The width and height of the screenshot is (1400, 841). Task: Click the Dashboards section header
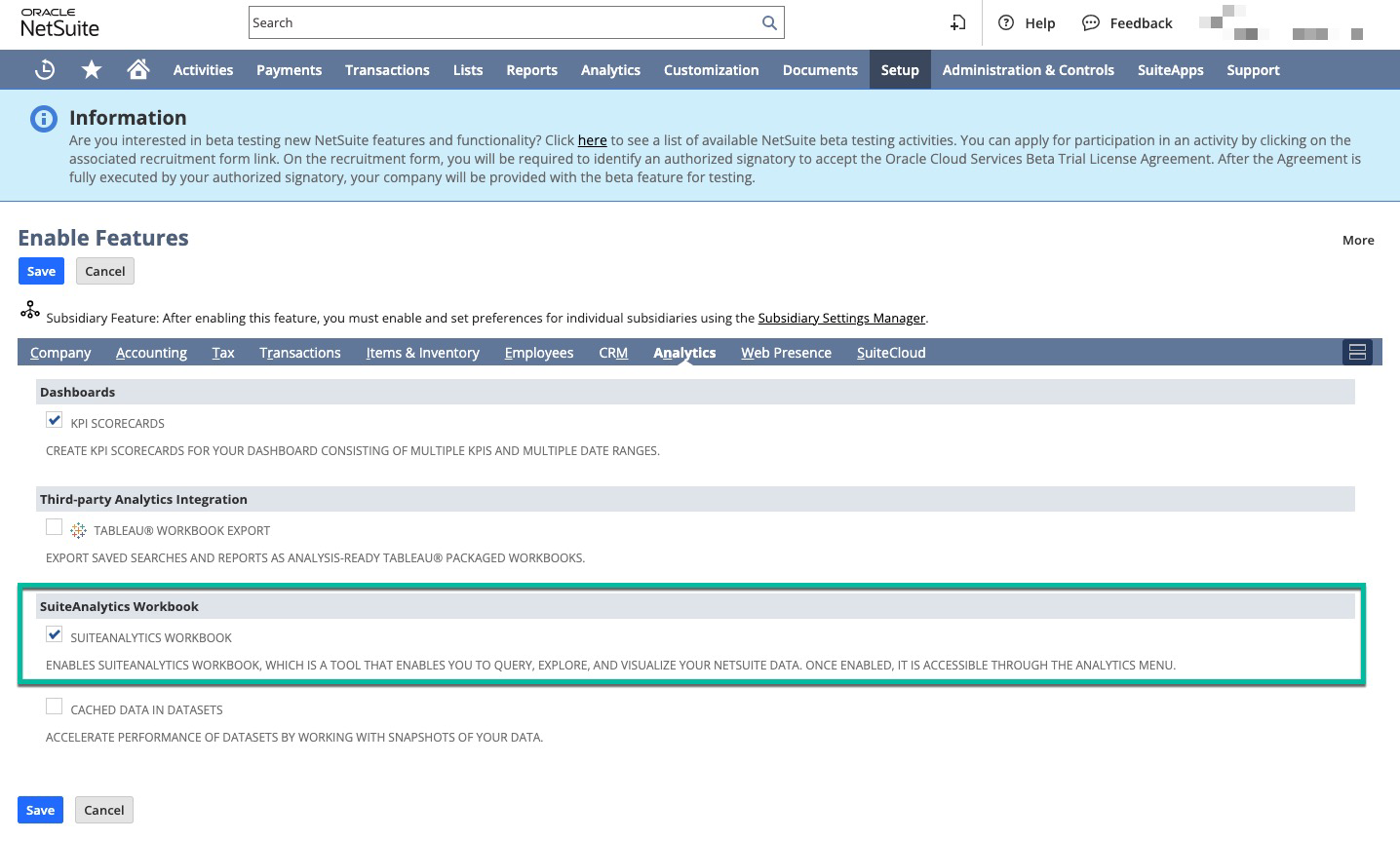coord(695,392)
